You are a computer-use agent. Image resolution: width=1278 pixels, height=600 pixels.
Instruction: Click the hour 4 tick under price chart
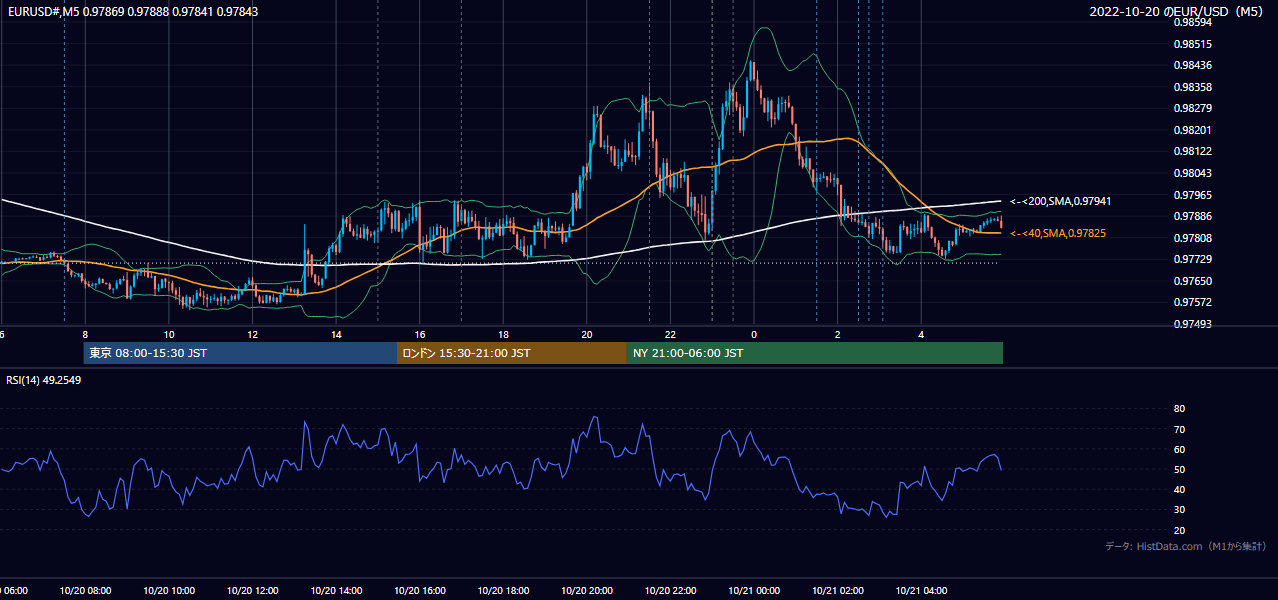coord(922,334)
